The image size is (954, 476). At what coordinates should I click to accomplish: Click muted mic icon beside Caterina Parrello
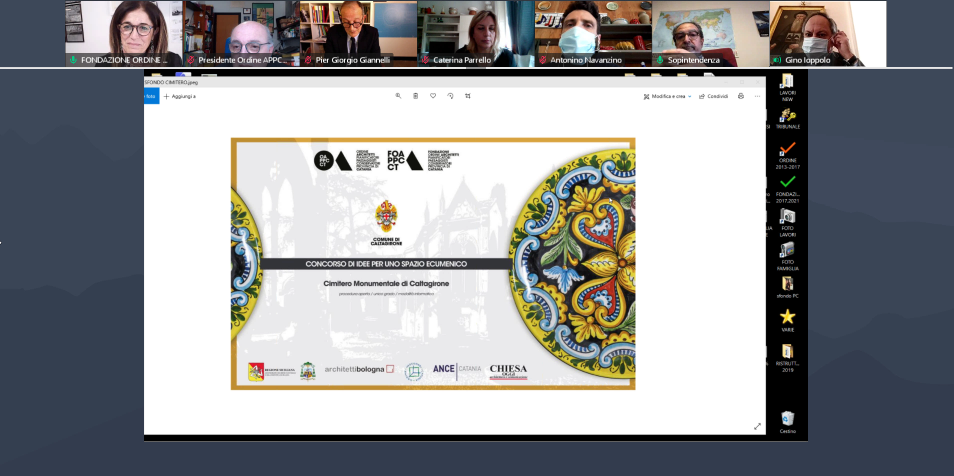pyautogui.click(x=426, y=60)
